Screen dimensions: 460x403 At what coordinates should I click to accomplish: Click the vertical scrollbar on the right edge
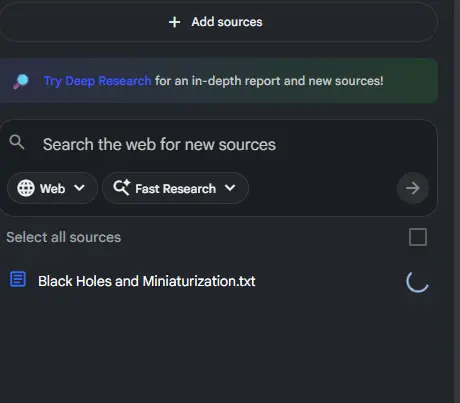(x=457, y=201)
